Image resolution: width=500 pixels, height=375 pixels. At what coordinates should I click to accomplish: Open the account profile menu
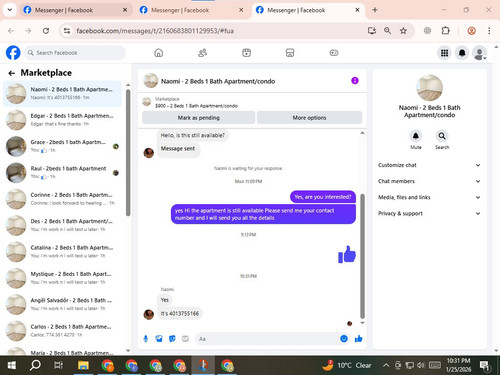click(480, 53)
